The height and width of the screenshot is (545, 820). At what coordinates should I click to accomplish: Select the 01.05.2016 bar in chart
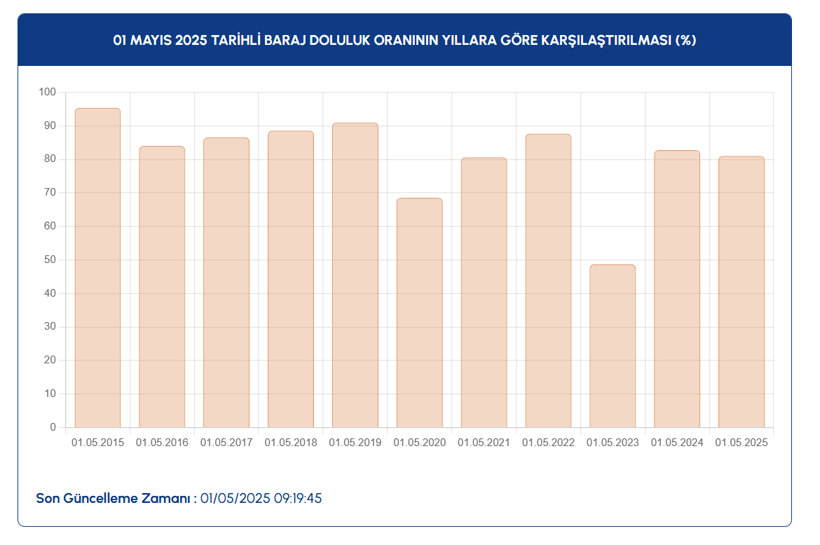point(162,287)
